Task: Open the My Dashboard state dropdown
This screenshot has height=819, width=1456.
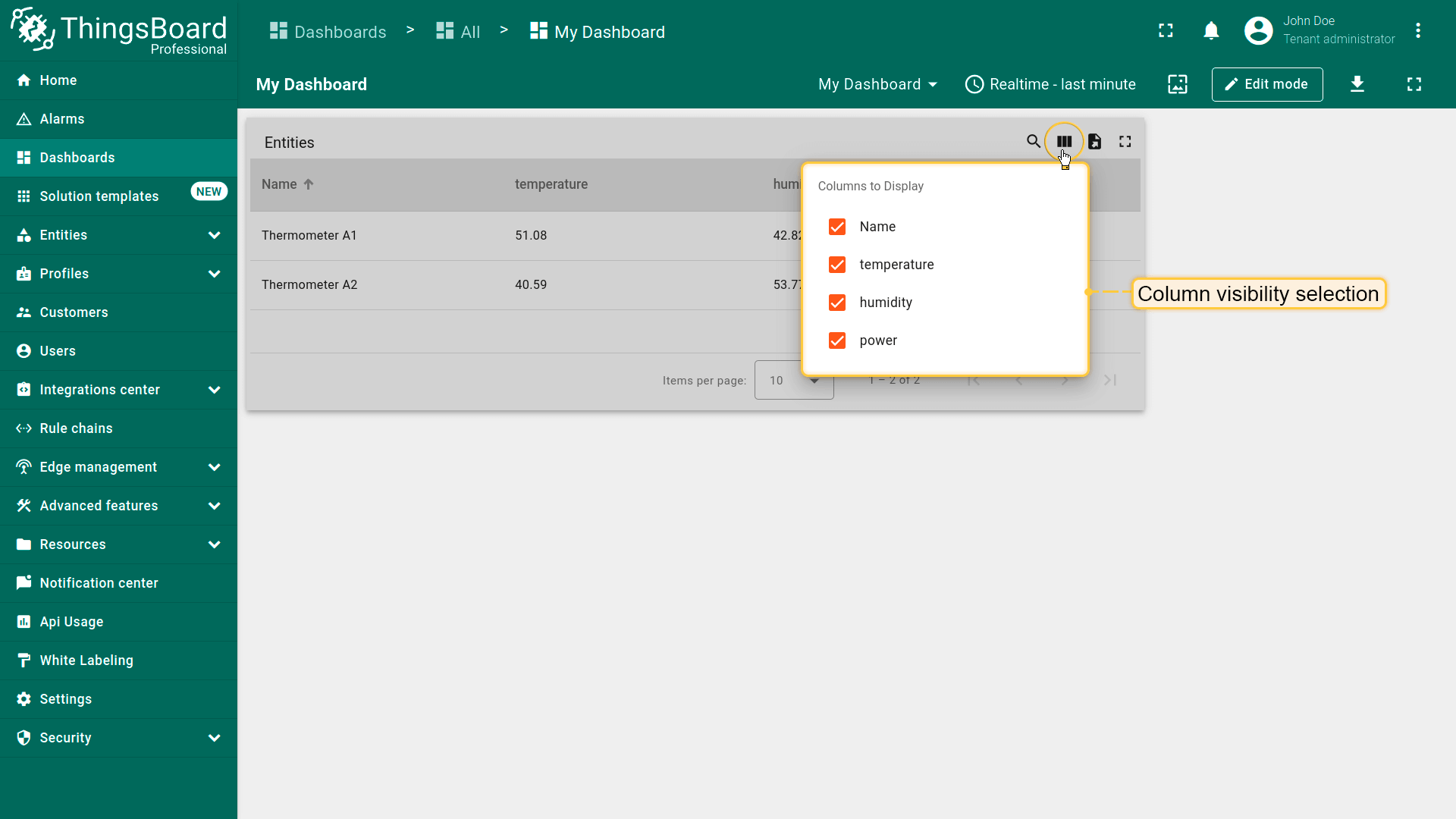Action: pyautogui.click(x=877, y=84)
